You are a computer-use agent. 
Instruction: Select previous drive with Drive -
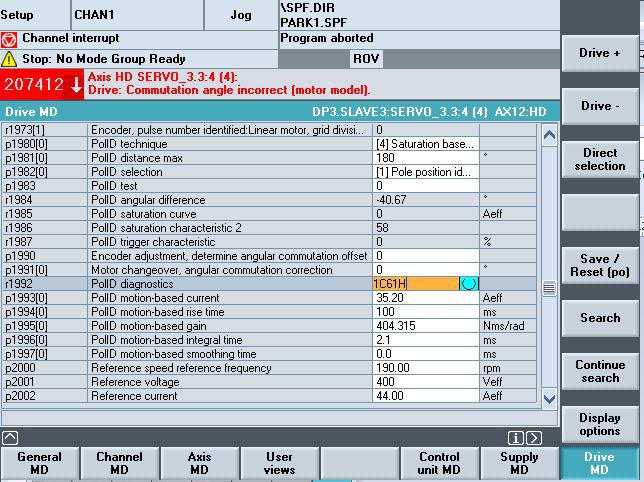pyautogui.click(x=600, y=106)
